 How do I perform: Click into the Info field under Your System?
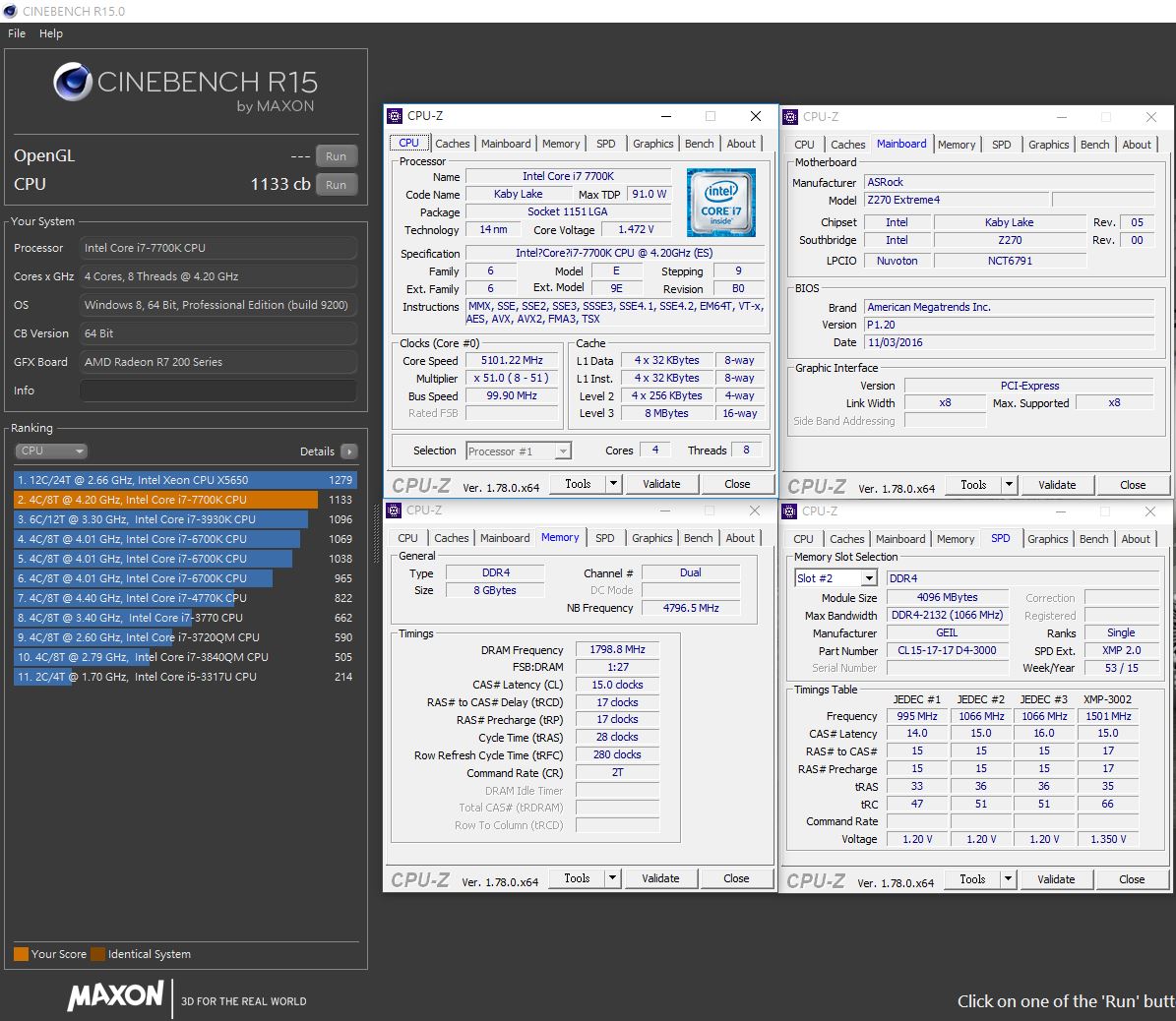coord(218,390)
